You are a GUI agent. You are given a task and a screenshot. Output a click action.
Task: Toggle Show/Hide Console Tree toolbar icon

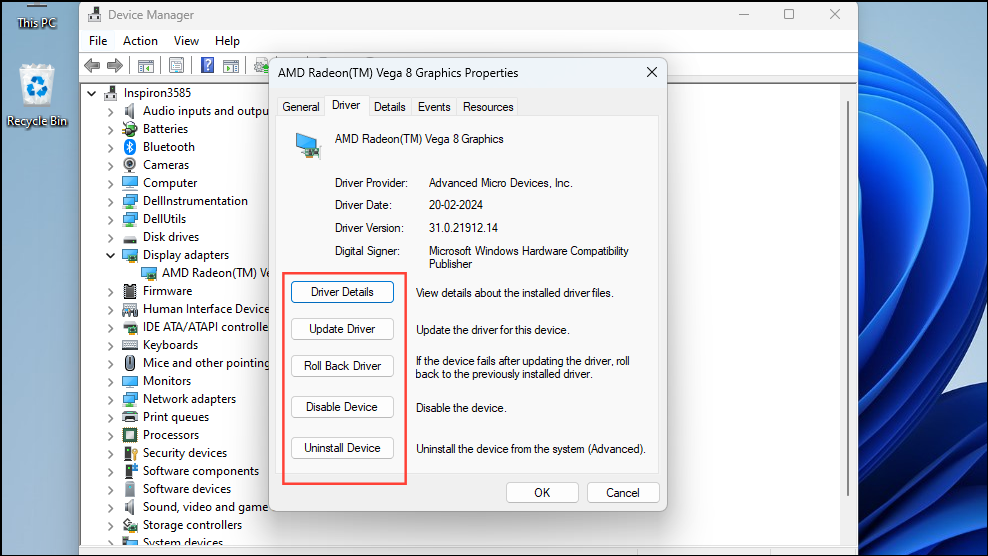coord(146,65)
